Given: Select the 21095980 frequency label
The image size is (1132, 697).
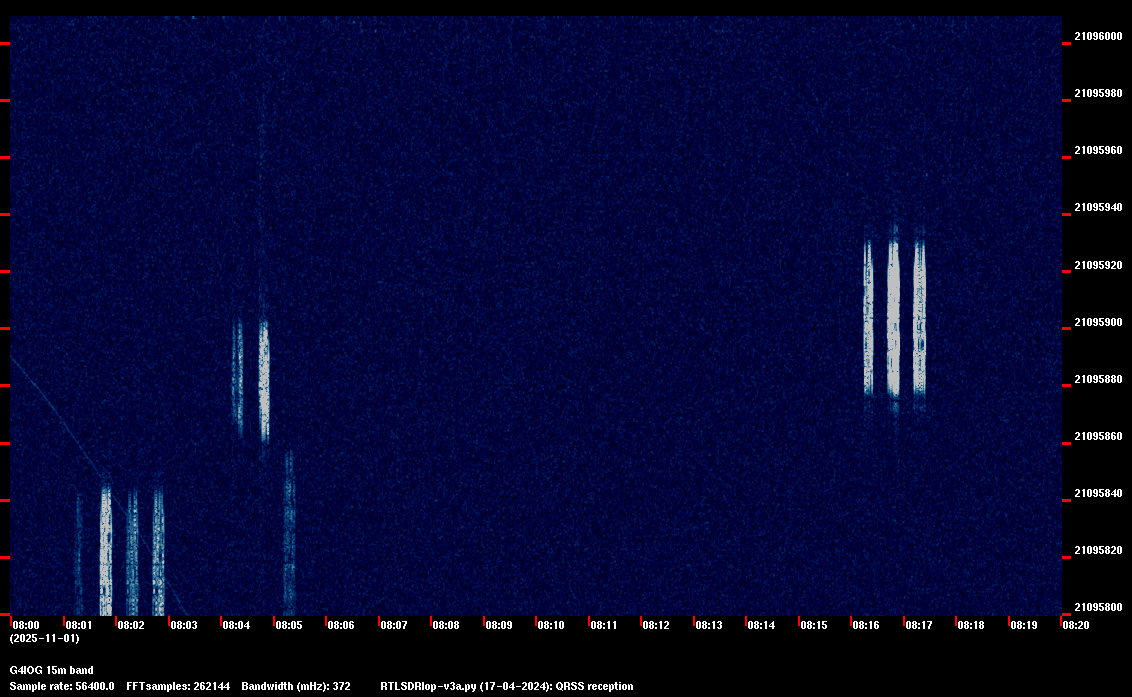Looking at the screenshot, I should pyautogui.click(x=1099, y=93).
